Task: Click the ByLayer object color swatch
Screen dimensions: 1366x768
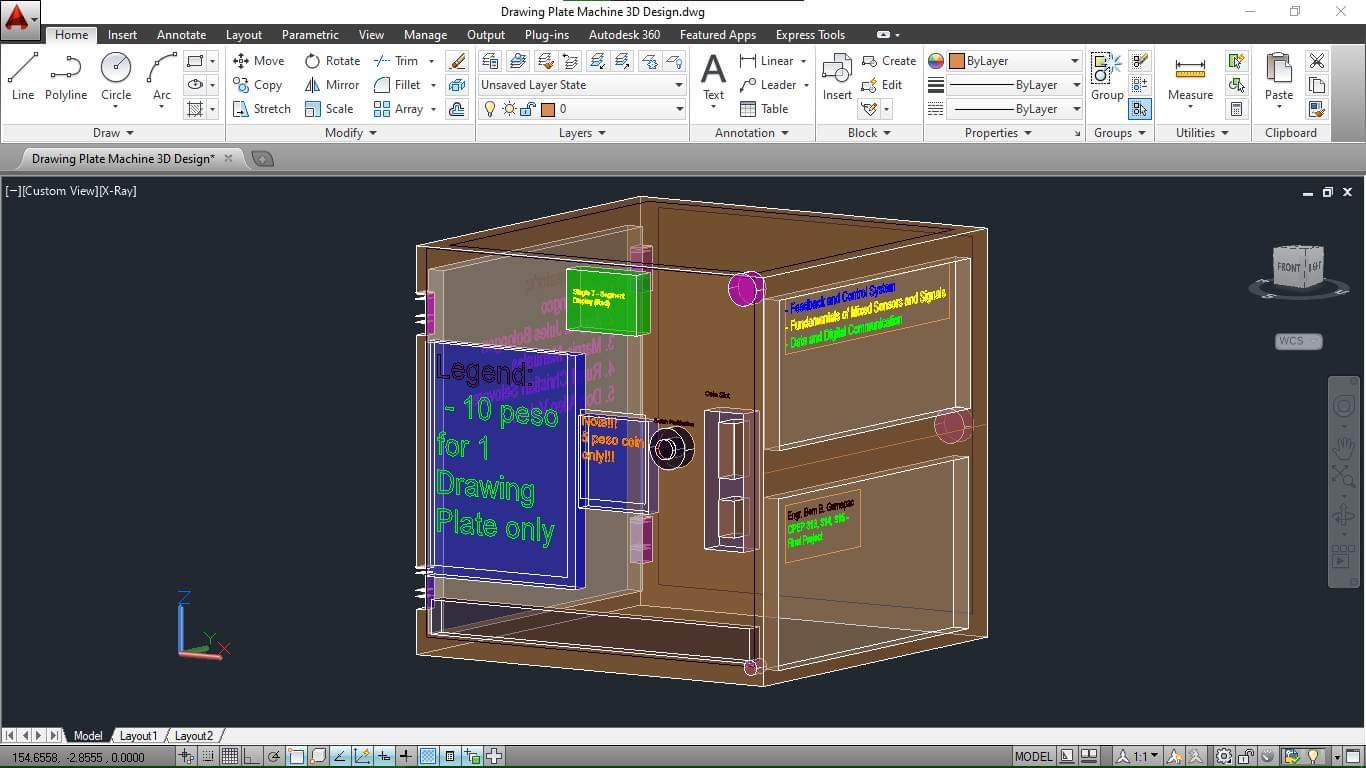Action: click(957, 61)
